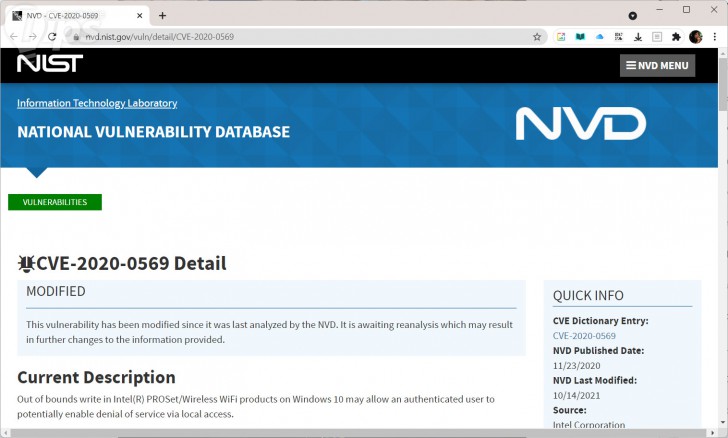The height and width of the screenshot is (438, 728).
Task: Click the browser back arrow
Action: click(x=14, y=37)
